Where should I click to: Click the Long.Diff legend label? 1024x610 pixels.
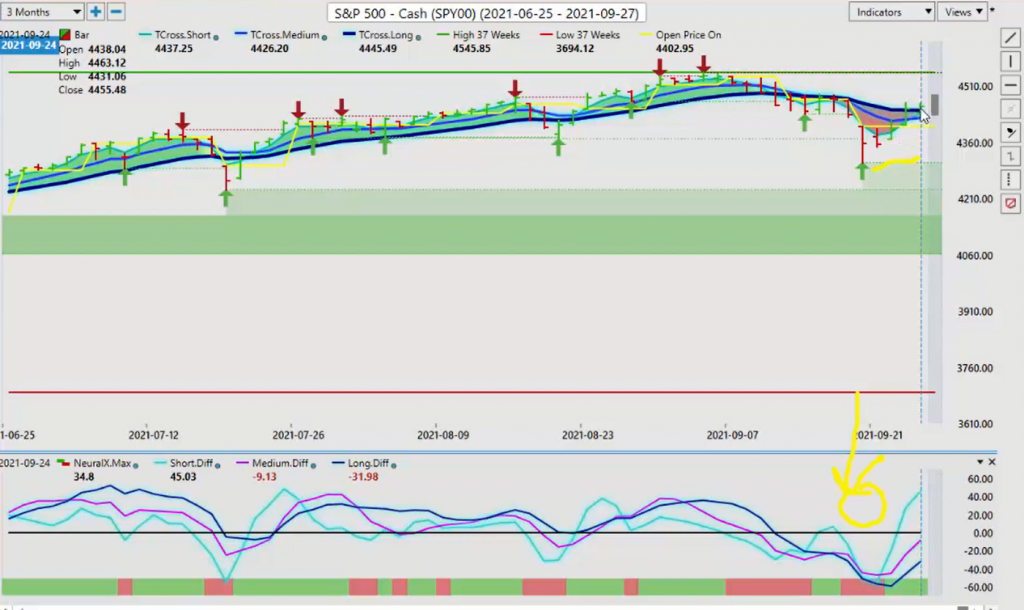tap(368, 463)
